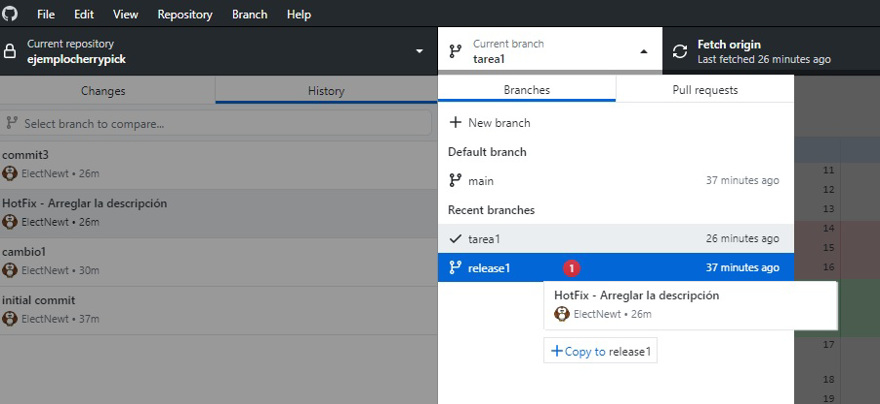This screenshot has width=880, height=404.
Task: Click Copy to release1 button
Action: pos(601,351)
